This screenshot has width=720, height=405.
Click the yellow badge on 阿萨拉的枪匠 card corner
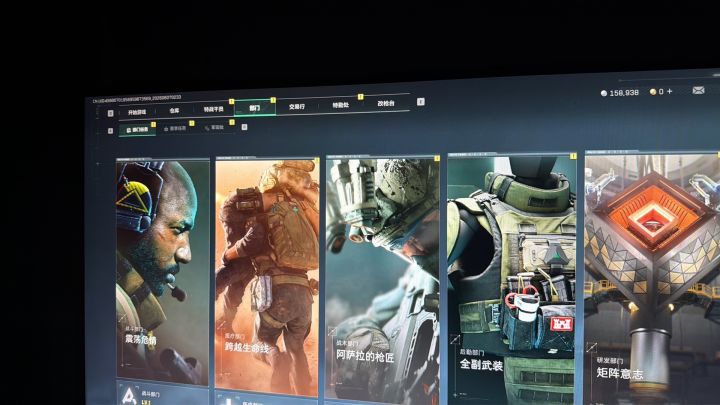[x=437, y=158]
